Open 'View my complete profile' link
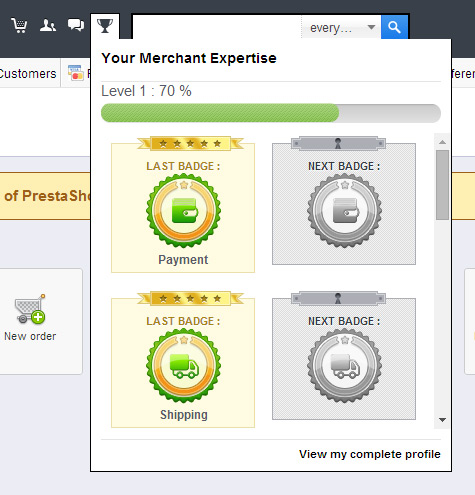475x495 pixels. click(370, 454)
